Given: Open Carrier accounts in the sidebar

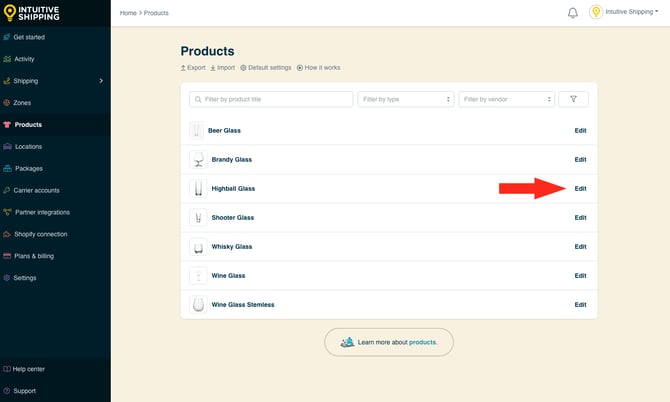Looking at the screenshot, I should click(x=36, y=190).
